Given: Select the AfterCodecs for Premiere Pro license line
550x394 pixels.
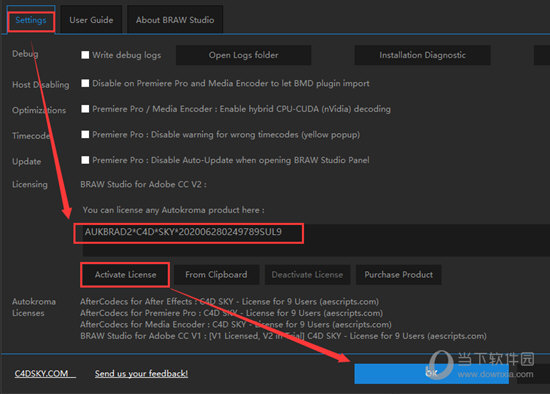Looking at the screenshot, I should 231,313.
